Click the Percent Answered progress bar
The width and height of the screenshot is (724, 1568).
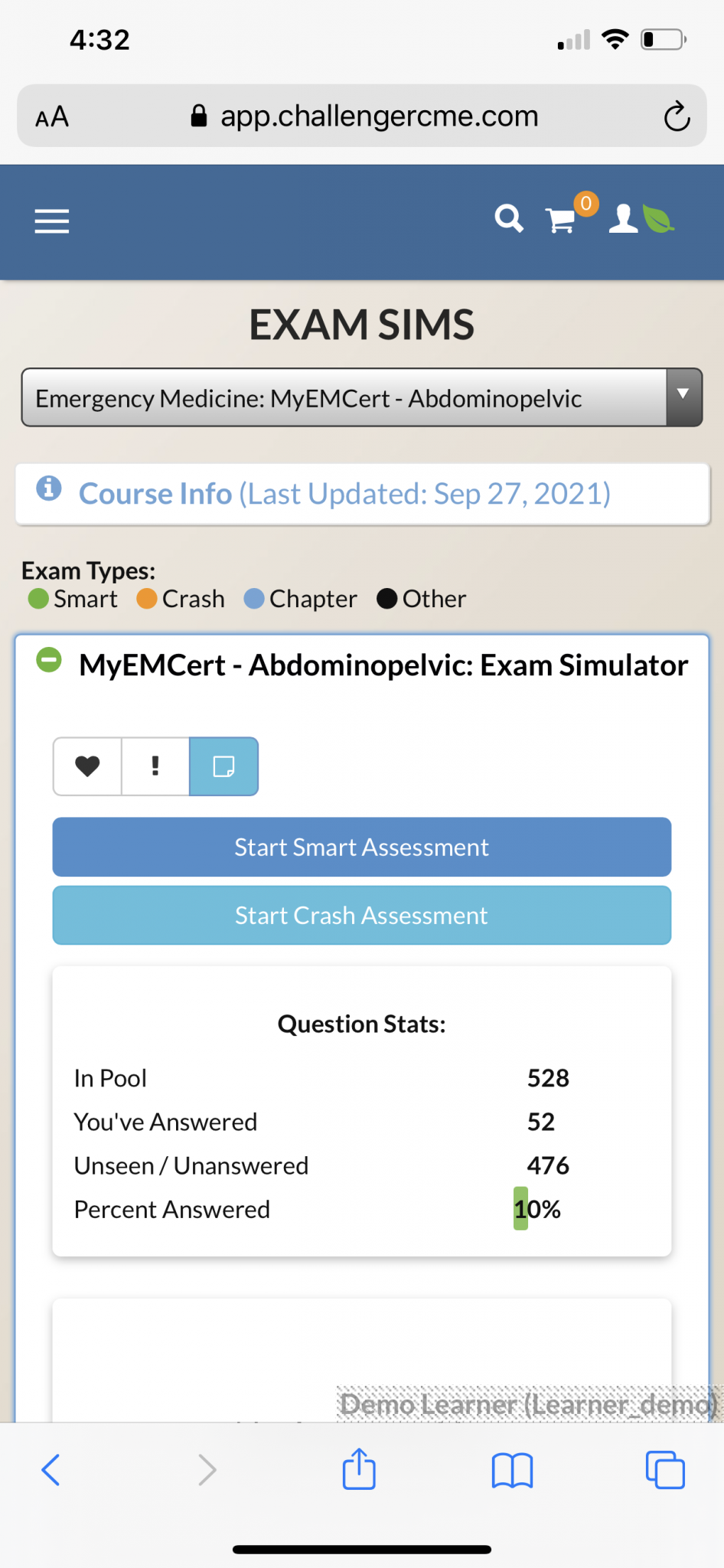point(520,1208)
